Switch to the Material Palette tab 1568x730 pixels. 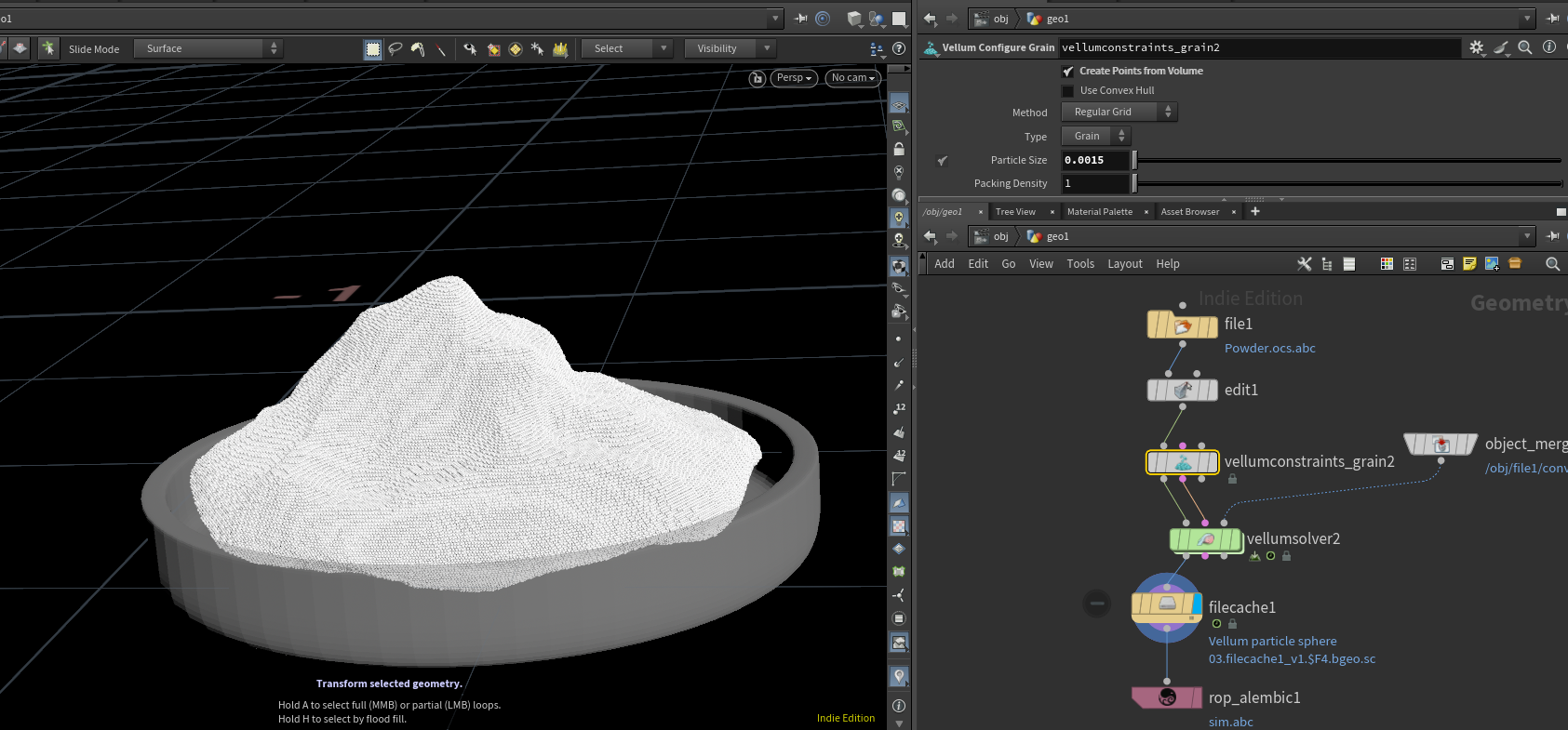[1099, 212]
